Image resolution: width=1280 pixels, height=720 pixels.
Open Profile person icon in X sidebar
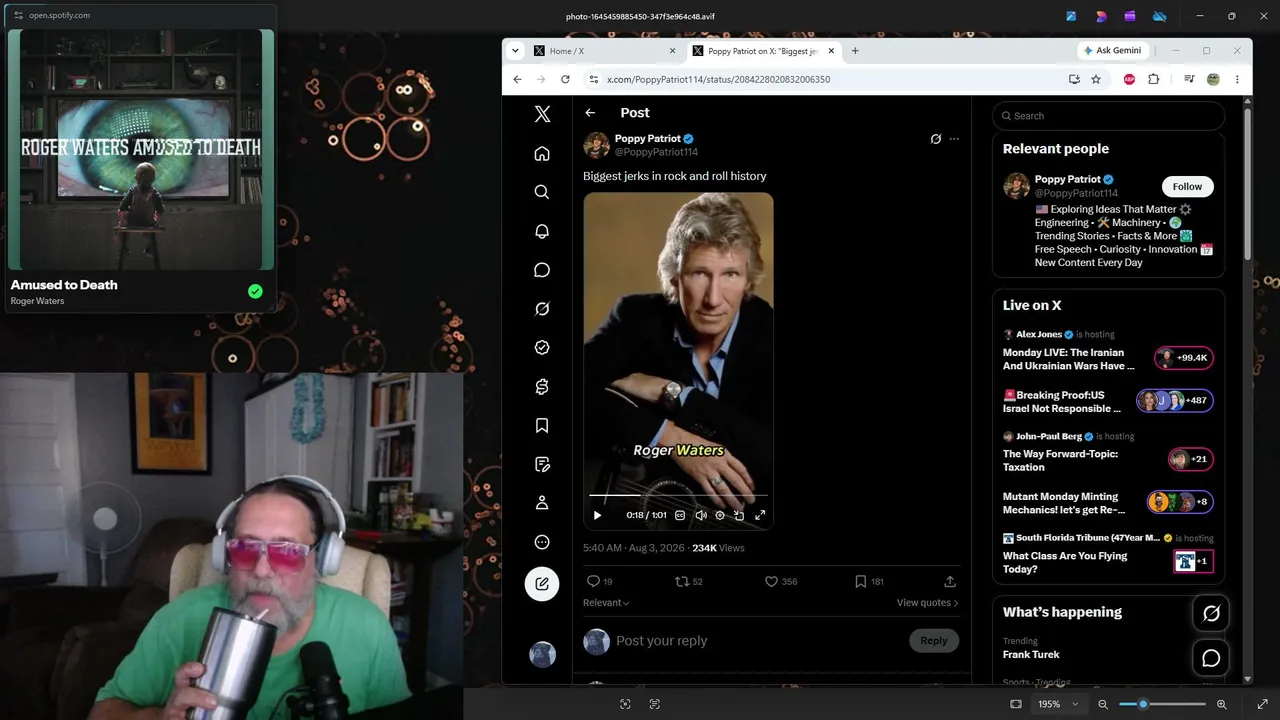[542, 503]
